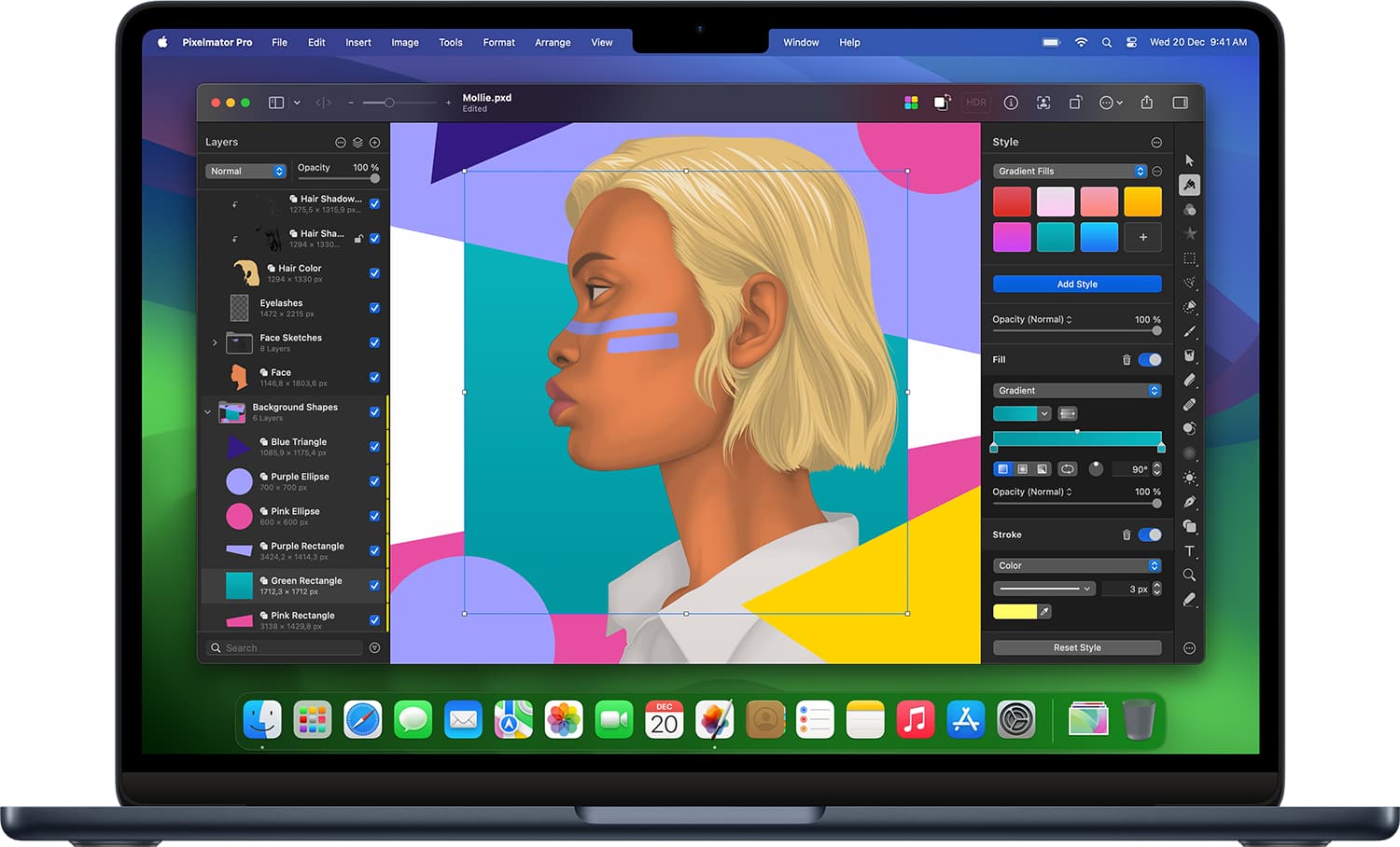Click the Add Style button
This screenshot has width=1400, height=847.
pos(1077,284)
